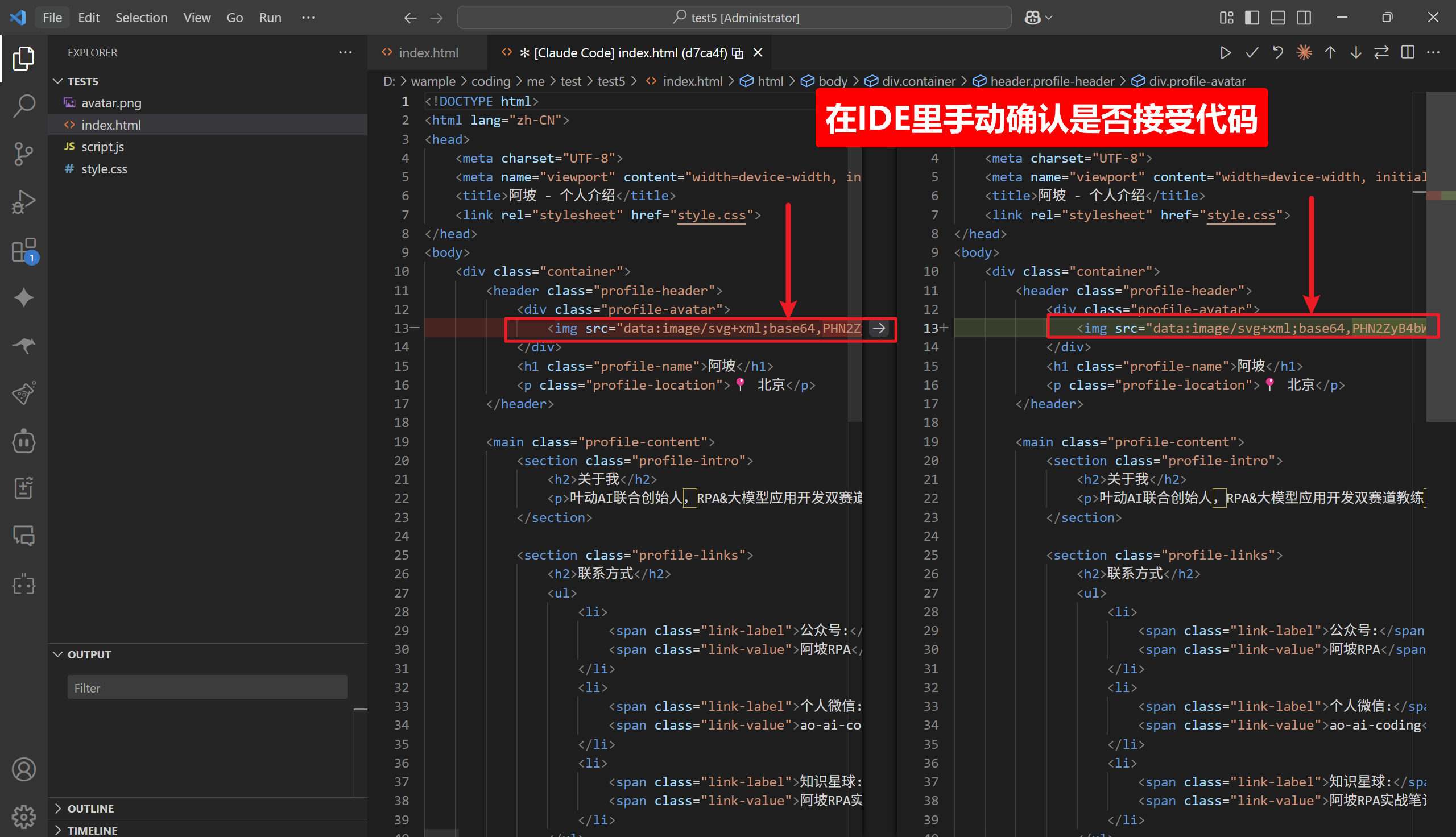The width and height of the screenshot is (1456, 837).
Task: Toggle the bottom Panel visibility
Action: [x=1277, y=17]
